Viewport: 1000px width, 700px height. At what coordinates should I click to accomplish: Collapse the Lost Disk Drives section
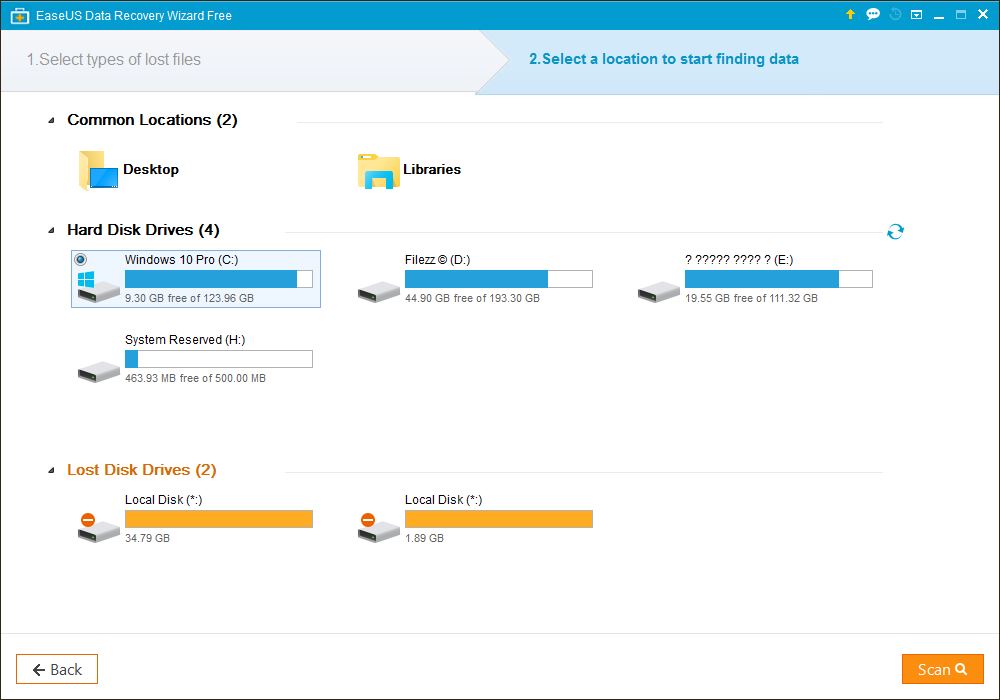tap(52, 470)
